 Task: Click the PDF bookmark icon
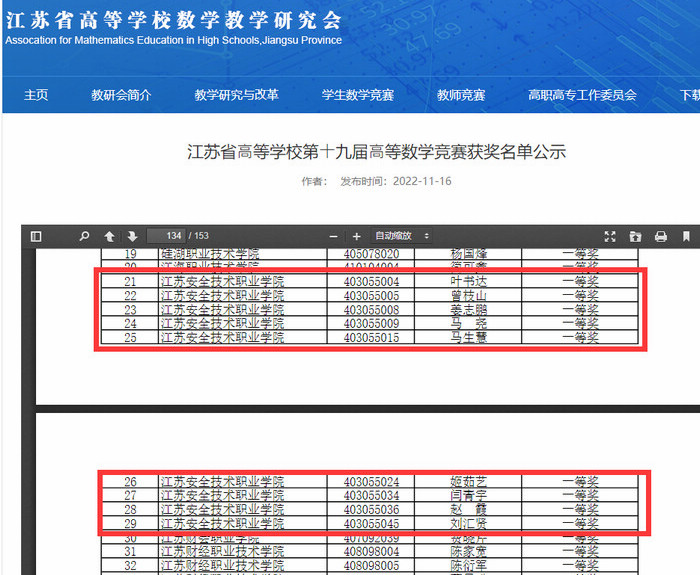686,236
